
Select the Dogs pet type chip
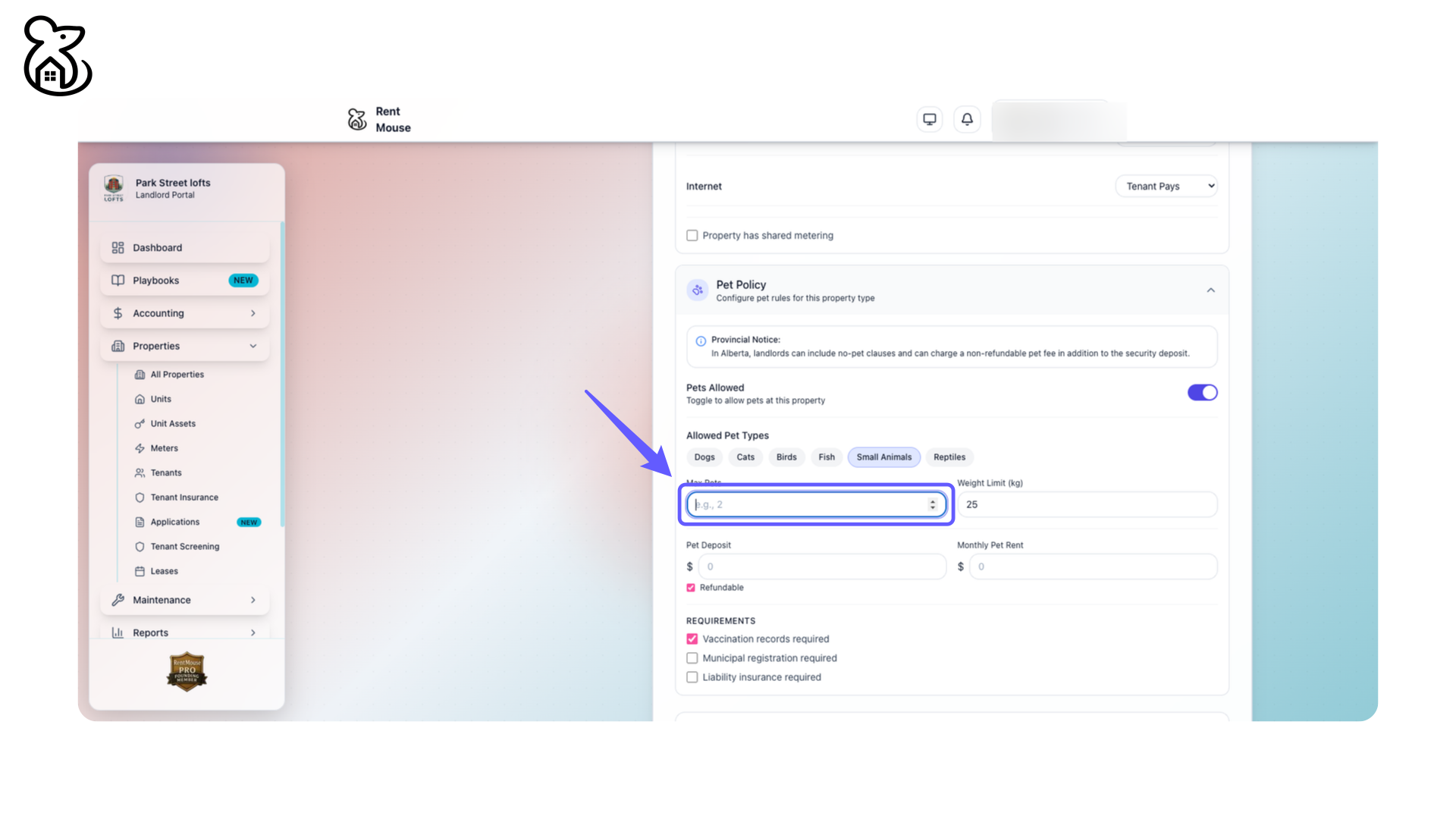tap(704, 457)
